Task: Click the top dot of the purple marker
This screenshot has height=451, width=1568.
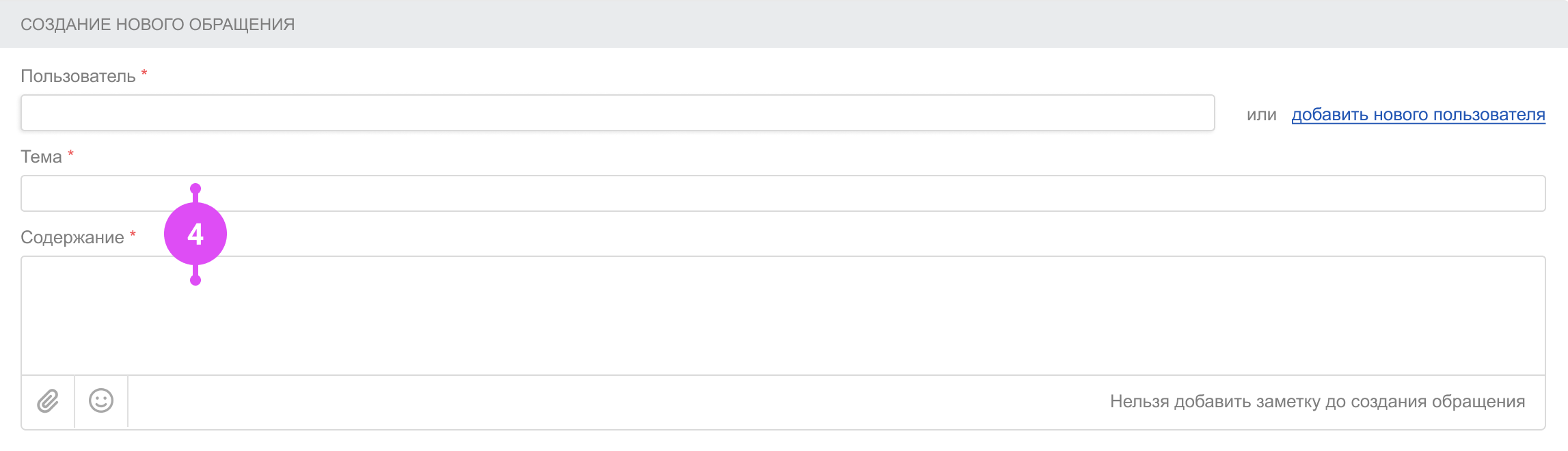Action: click(x=195, y=189)
